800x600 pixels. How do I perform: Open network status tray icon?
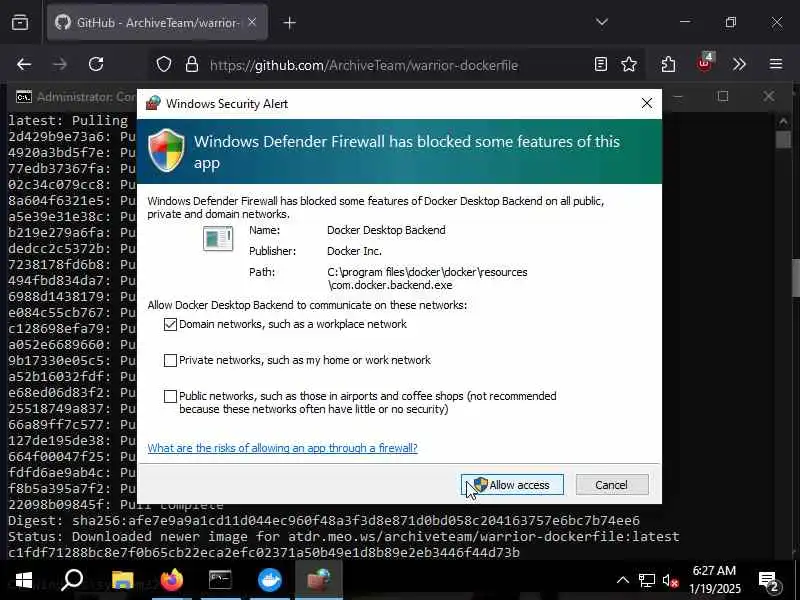click(x=646, y=580)
